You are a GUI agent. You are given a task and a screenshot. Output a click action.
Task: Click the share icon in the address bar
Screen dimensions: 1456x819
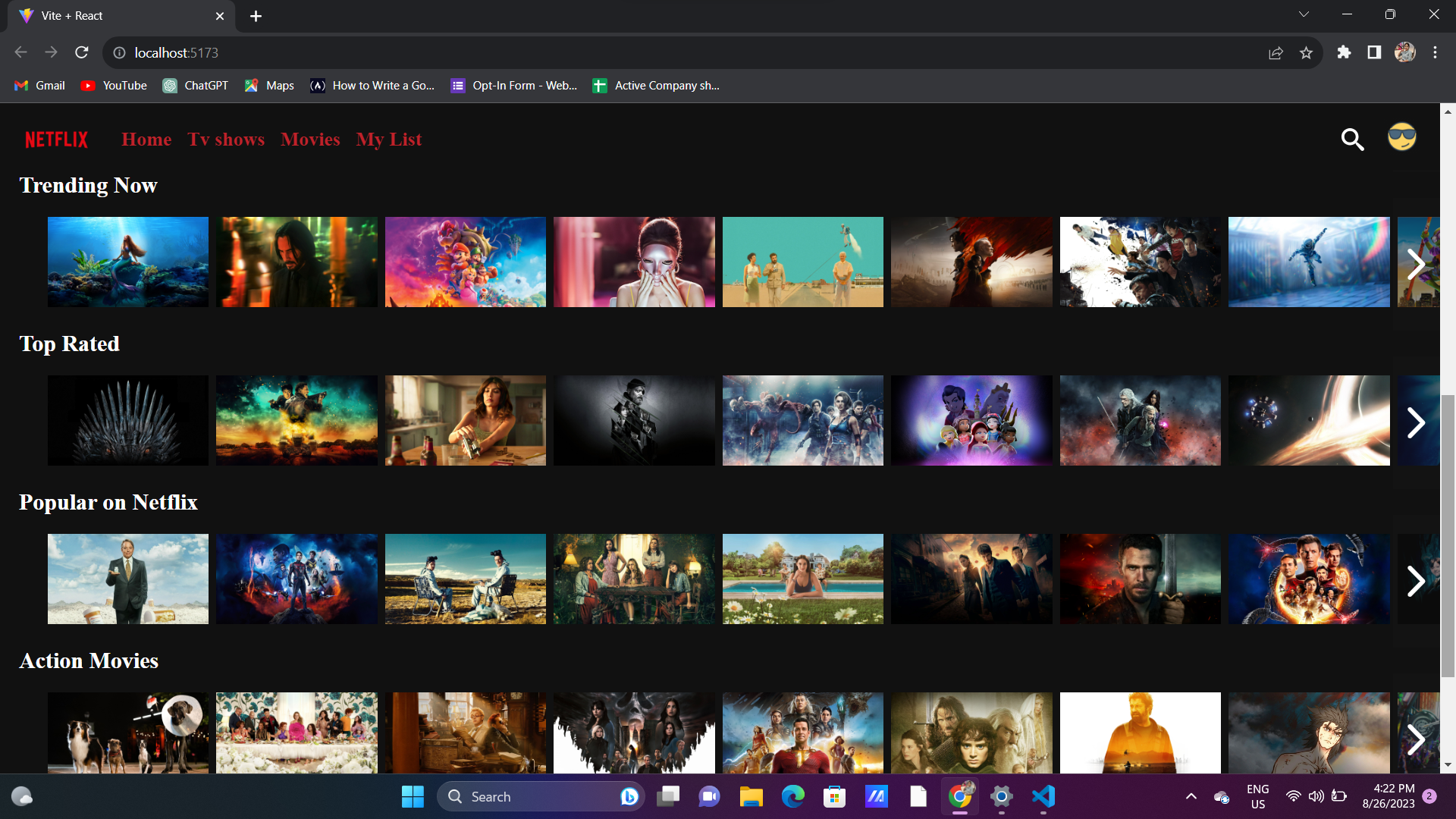[1276, 52]
